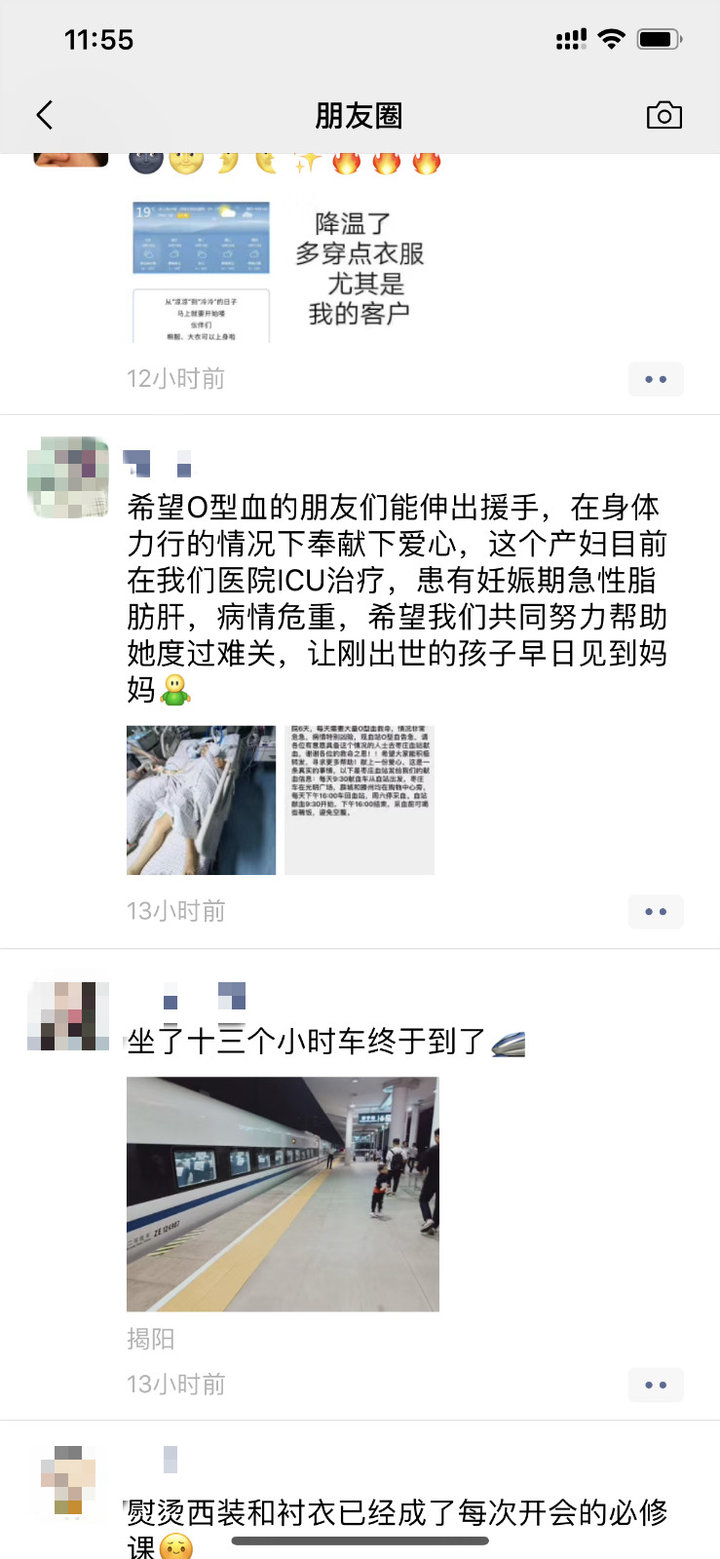
Task: Tap the battery indicator in the status bar
Action: tap(660, 40)
